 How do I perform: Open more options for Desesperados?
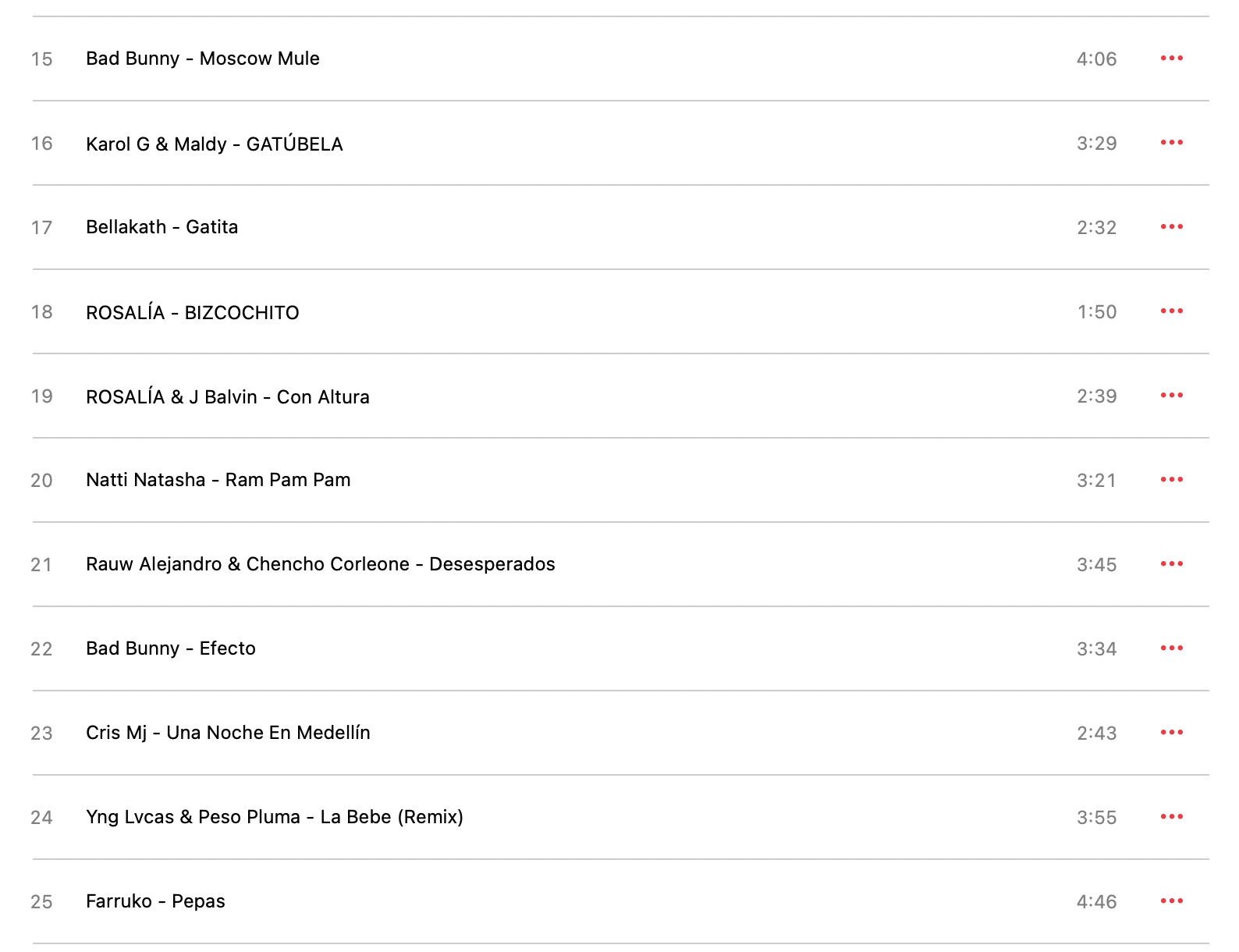point(1171,564)
